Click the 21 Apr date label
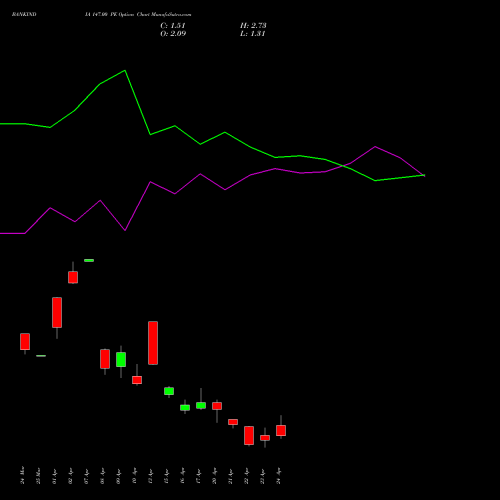 [x=230, y=476]
